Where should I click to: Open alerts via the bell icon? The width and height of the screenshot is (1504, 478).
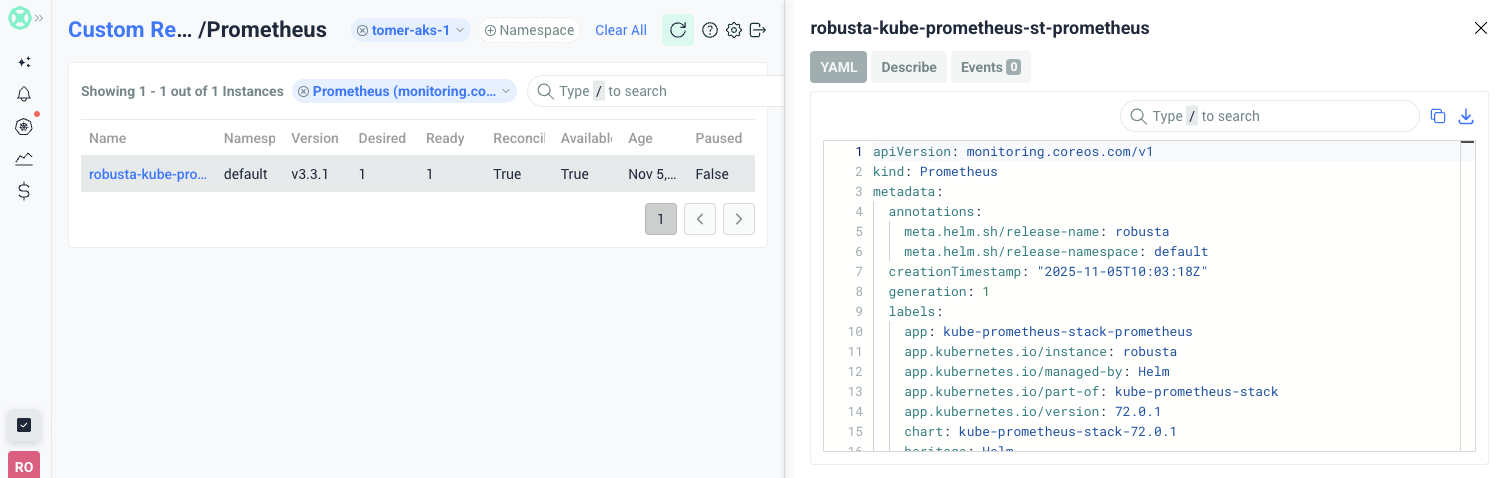click(x=24, y=94)
